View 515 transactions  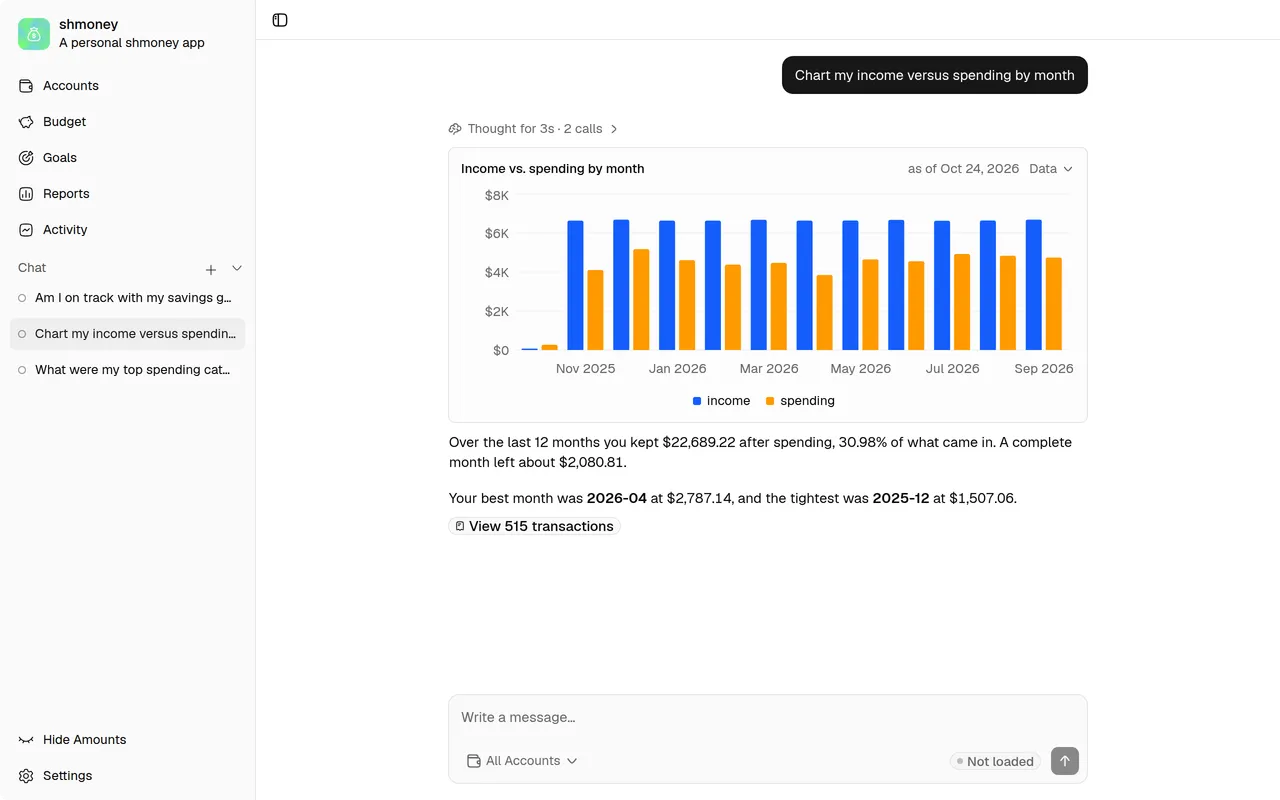(x=535, y=526)
